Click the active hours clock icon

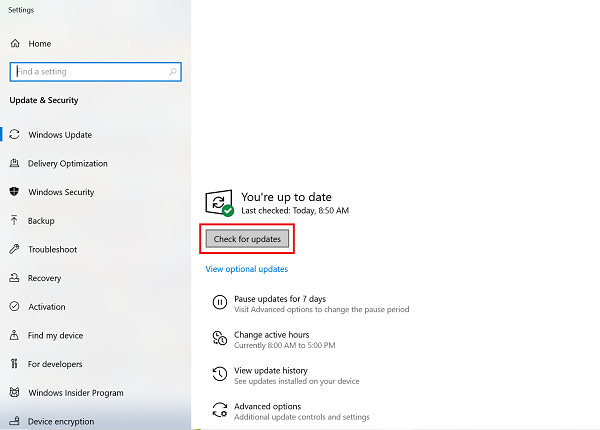tap(219, 338)
